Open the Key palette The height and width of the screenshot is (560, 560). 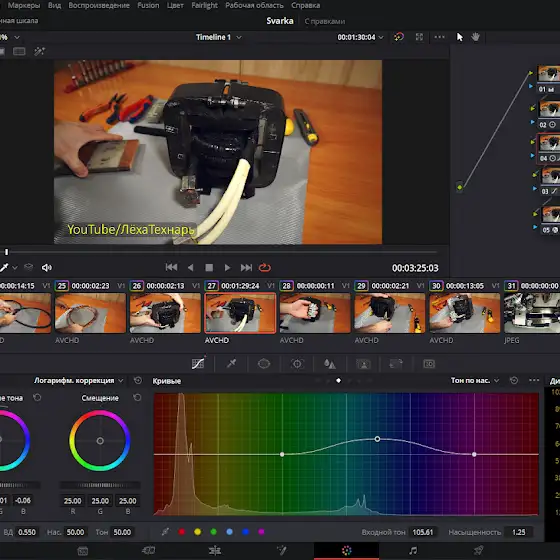(363, 364)
